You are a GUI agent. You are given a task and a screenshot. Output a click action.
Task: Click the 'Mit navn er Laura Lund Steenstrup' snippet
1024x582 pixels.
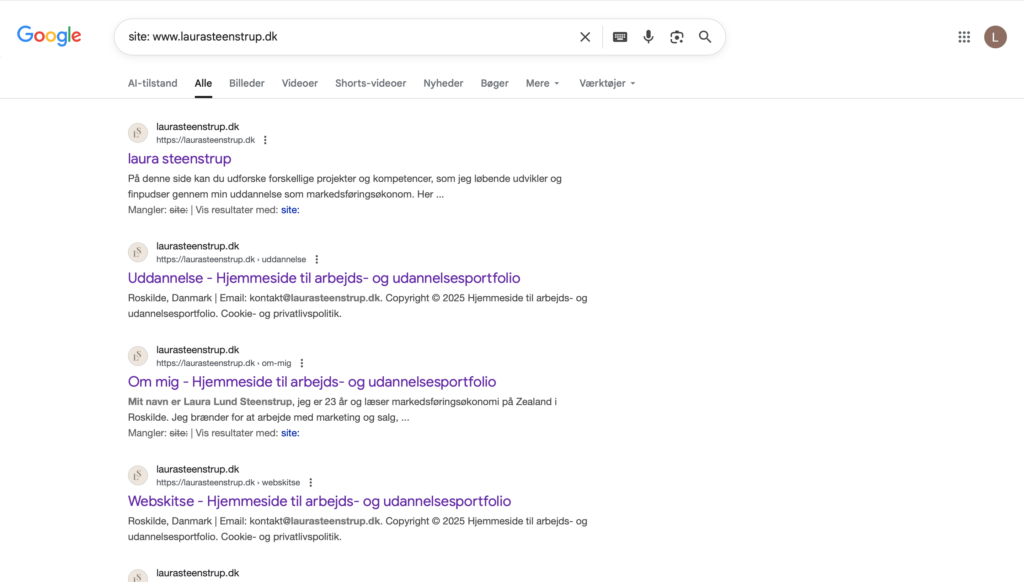click(x=210, y=402)
